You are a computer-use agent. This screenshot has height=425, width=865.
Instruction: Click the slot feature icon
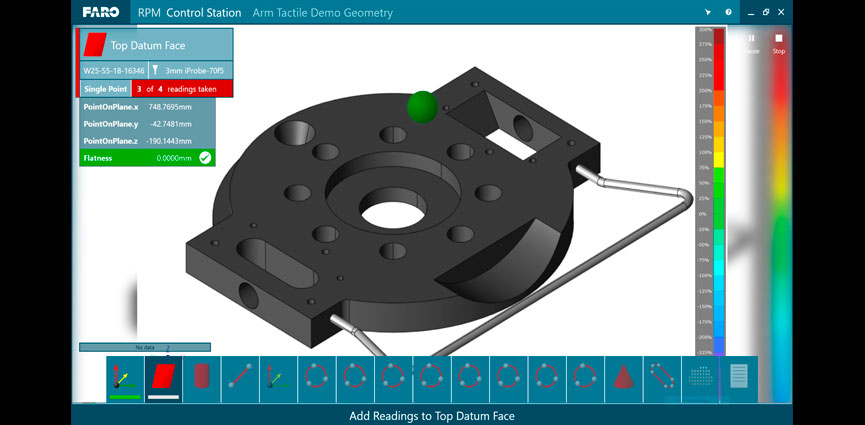(661, 378)
